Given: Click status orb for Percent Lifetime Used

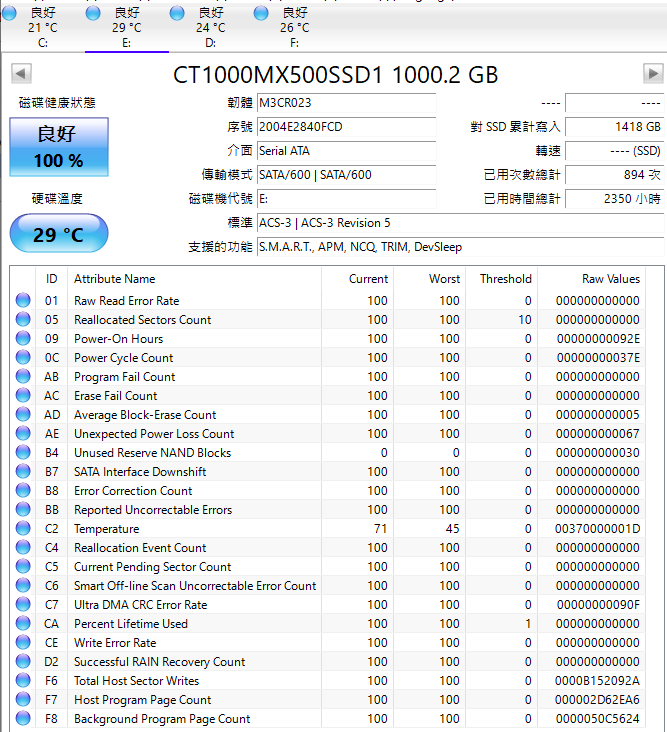Looking at the screenshot, I should coord(23,623).
